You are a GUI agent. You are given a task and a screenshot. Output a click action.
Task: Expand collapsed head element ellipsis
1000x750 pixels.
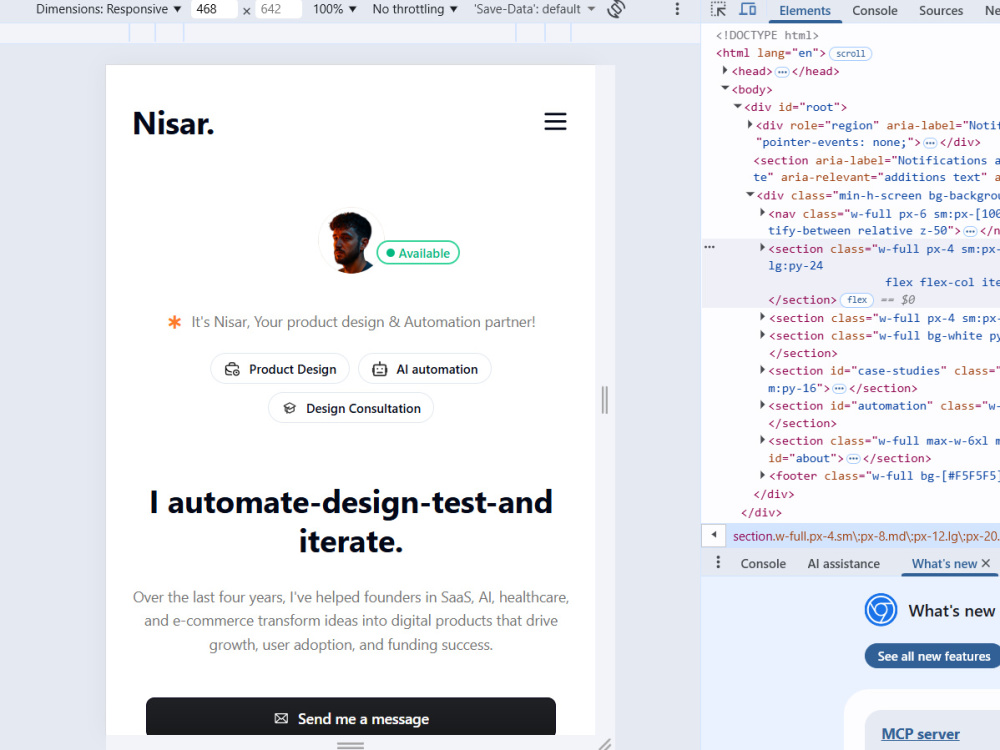pyautogui.click(x=782, y=71)
